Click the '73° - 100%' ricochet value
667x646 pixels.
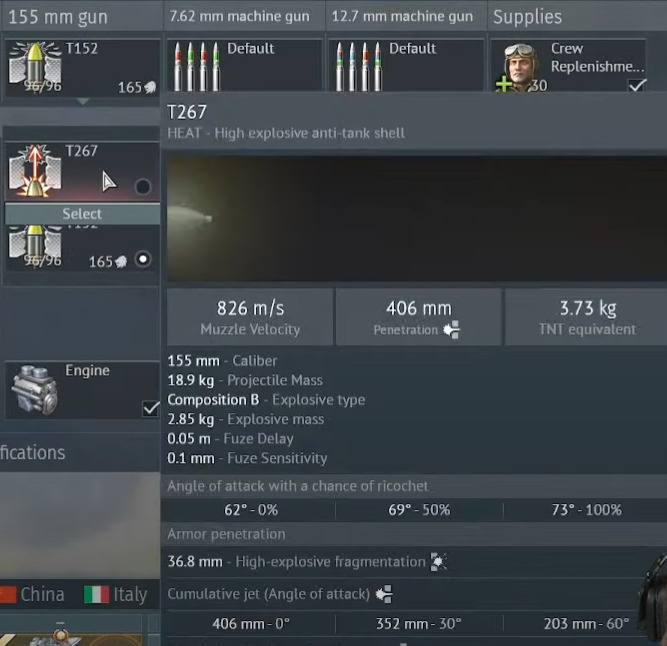tap(587, 510)
